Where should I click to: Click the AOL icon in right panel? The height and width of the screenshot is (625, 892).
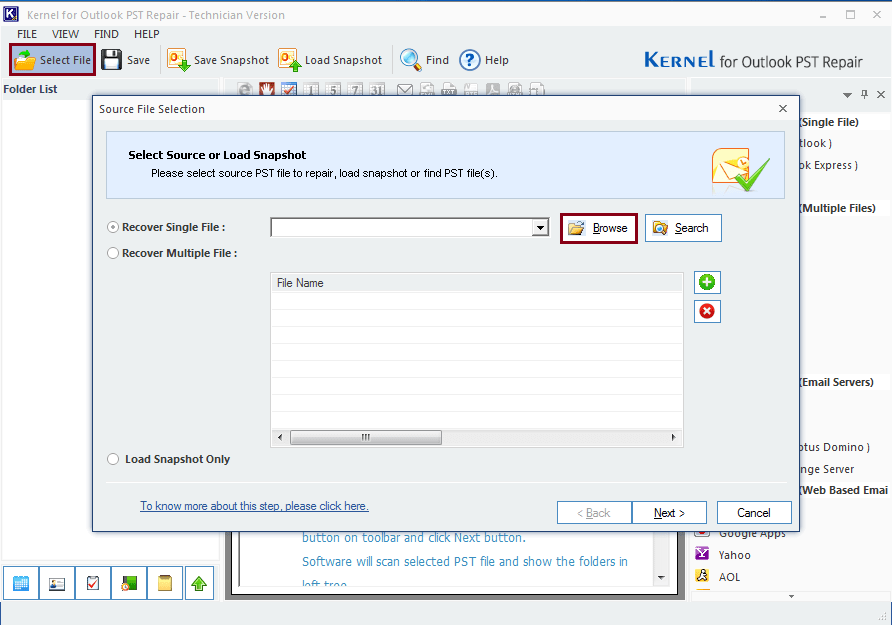[x=703, y=576]
